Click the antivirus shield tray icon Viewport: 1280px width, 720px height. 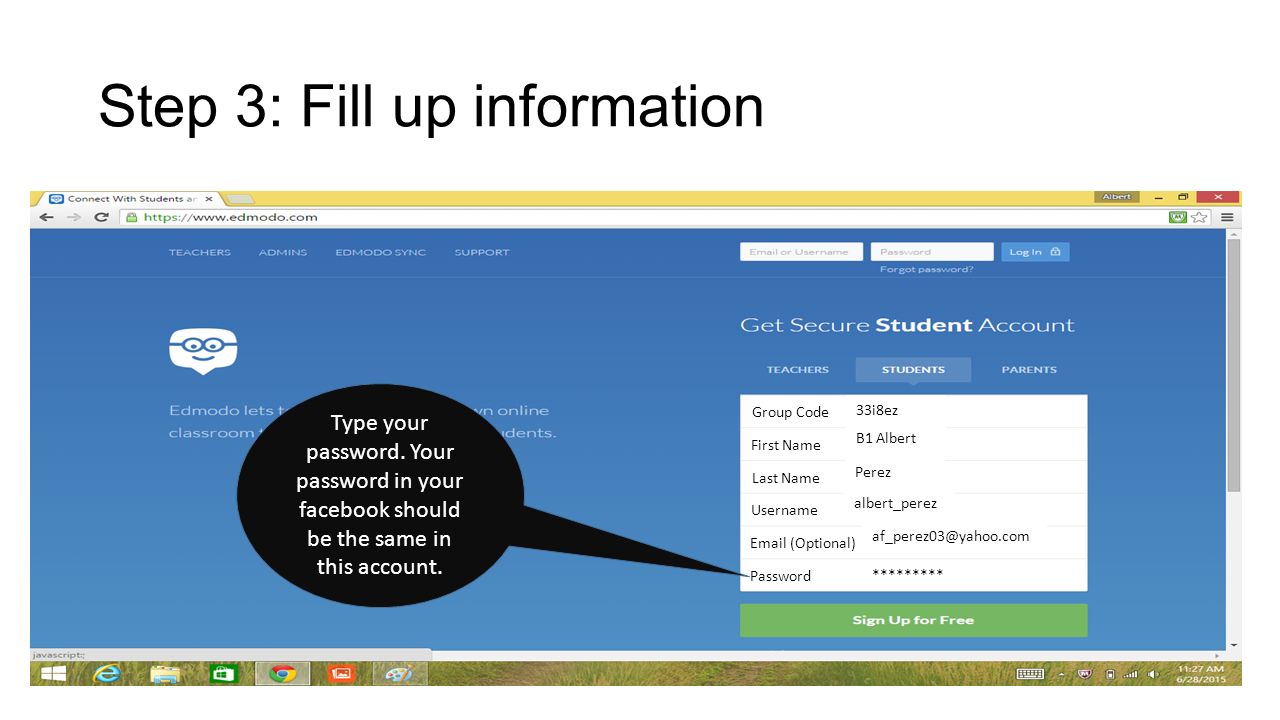pyautogui.click(x=1085, y=674)
